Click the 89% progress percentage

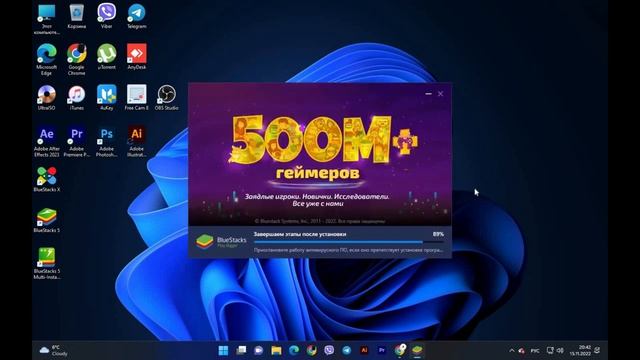pos(438,234)
